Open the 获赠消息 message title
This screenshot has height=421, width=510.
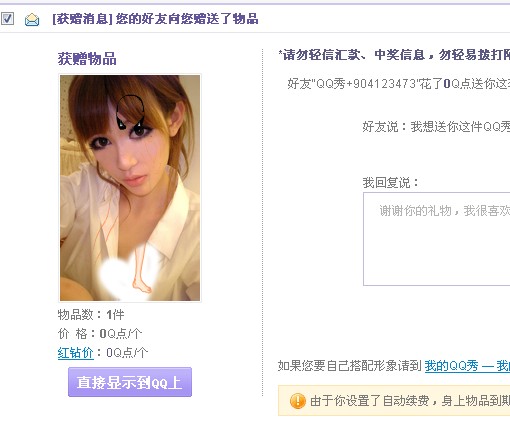(x=155, y=19)
